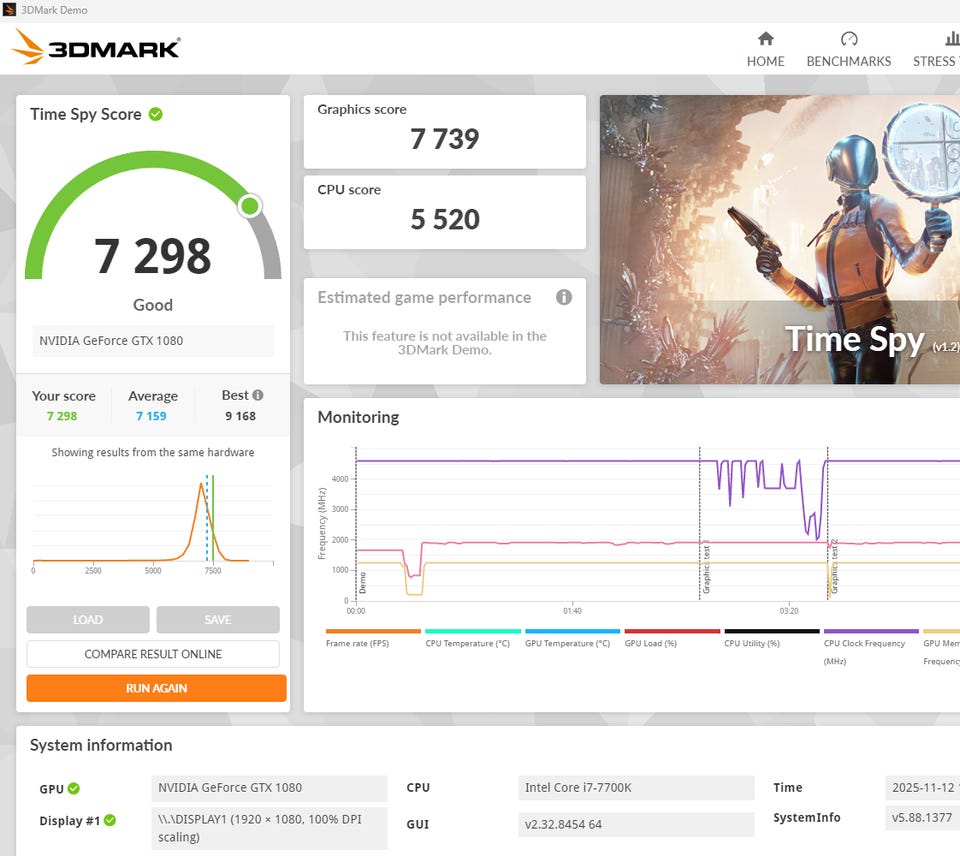Toggle CPU Temperature legend swatch
Screen dimensions: 960x856
pyautogui.click(x=473, y=631)
